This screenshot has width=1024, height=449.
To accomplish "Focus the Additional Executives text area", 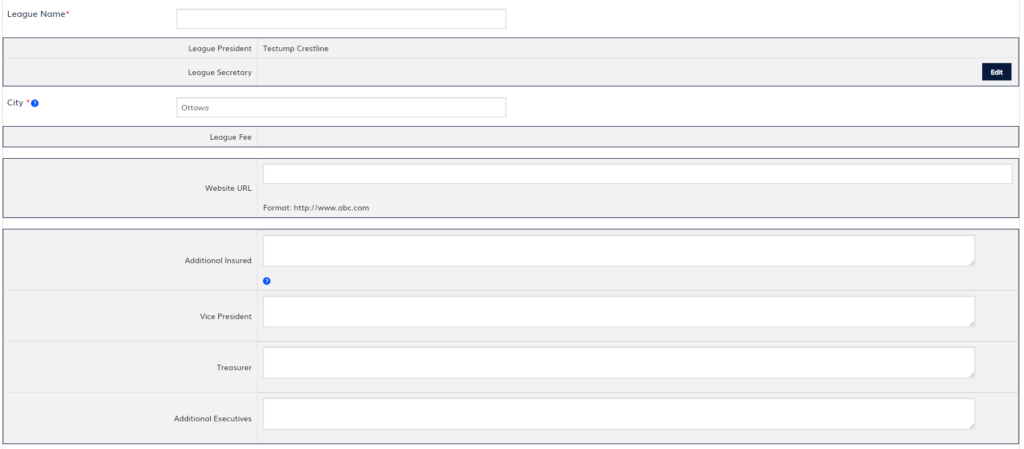I will [x=618, y=413].
